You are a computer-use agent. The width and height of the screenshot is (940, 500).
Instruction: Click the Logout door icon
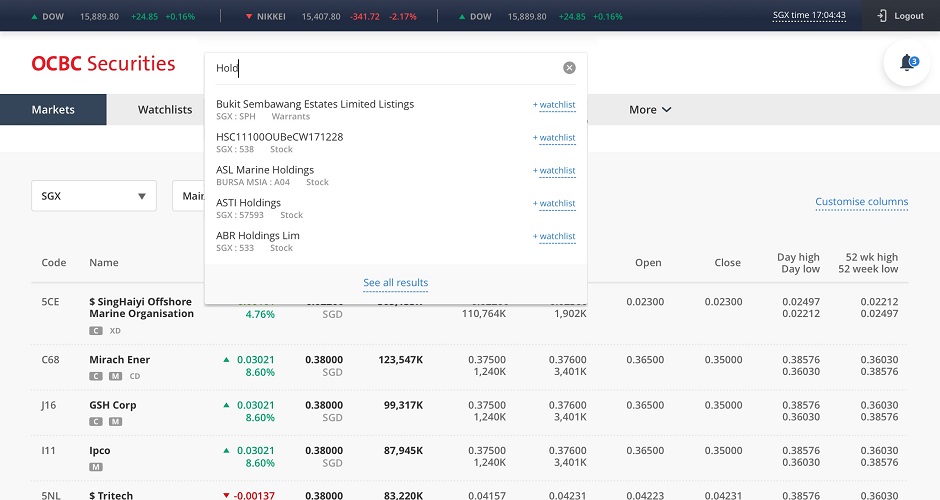click(x=882, y=16)
